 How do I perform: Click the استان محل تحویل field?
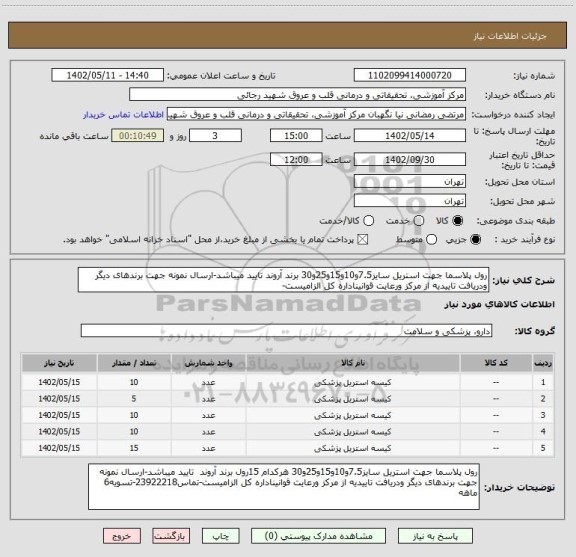point(410,182)
